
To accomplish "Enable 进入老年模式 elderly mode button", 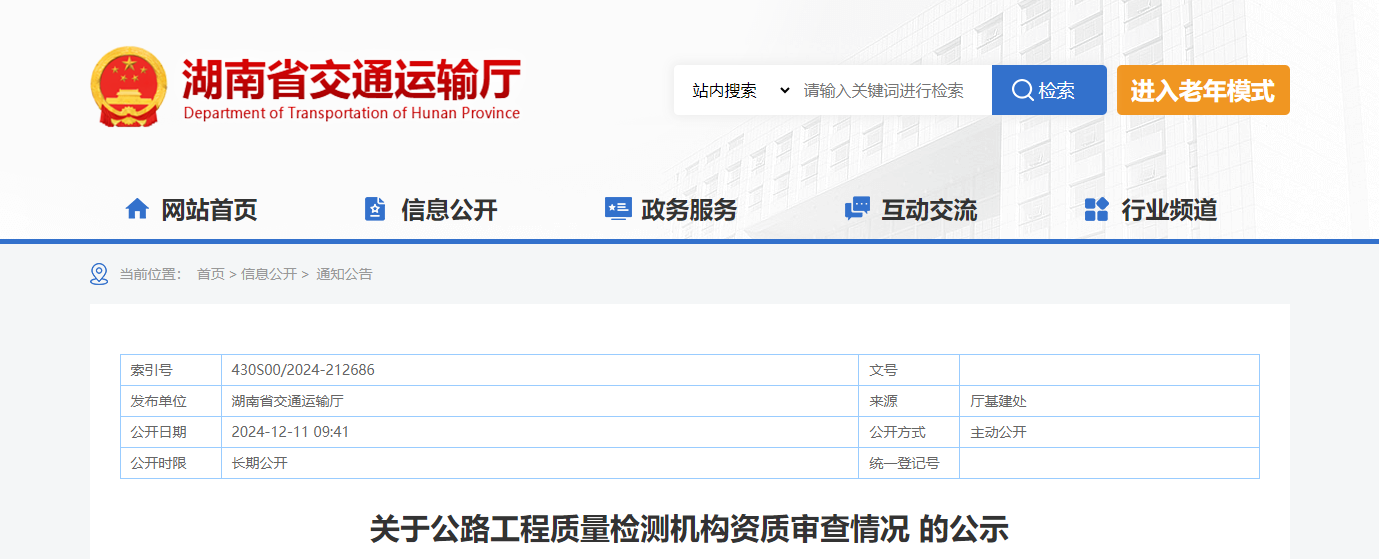I will click(x=1203, y=91).
